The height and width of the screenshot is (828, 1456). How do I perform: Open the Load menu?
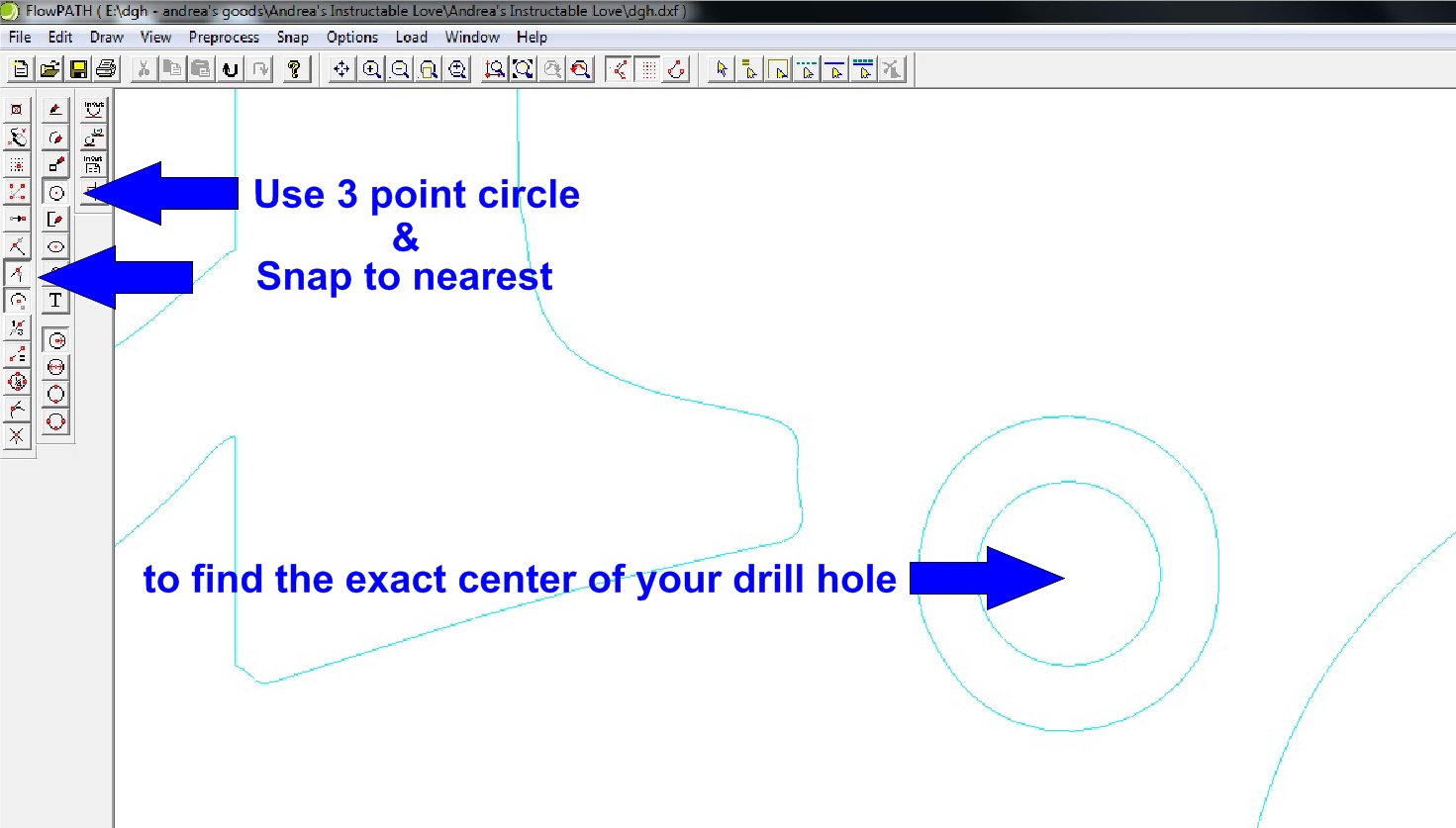click(412, 37)
